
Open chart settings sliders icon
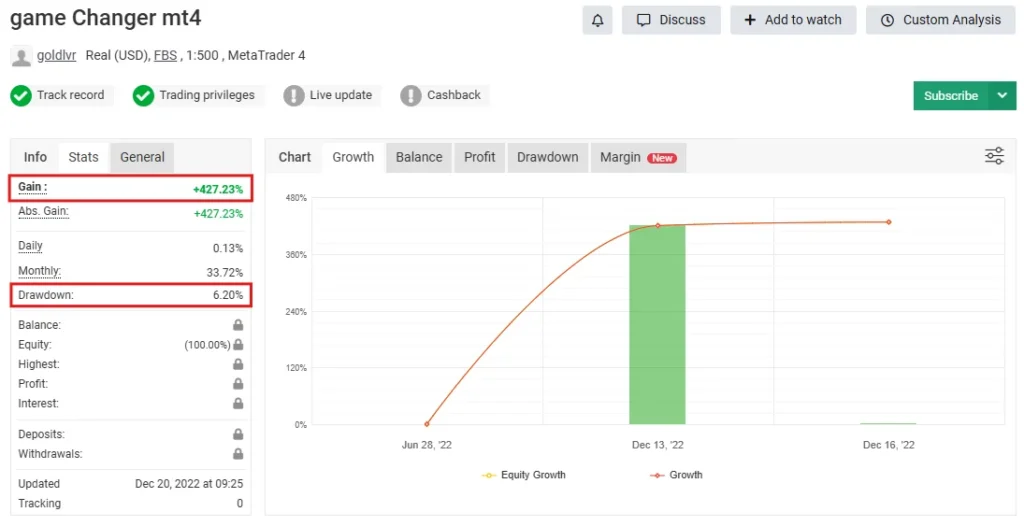(994, 156)
